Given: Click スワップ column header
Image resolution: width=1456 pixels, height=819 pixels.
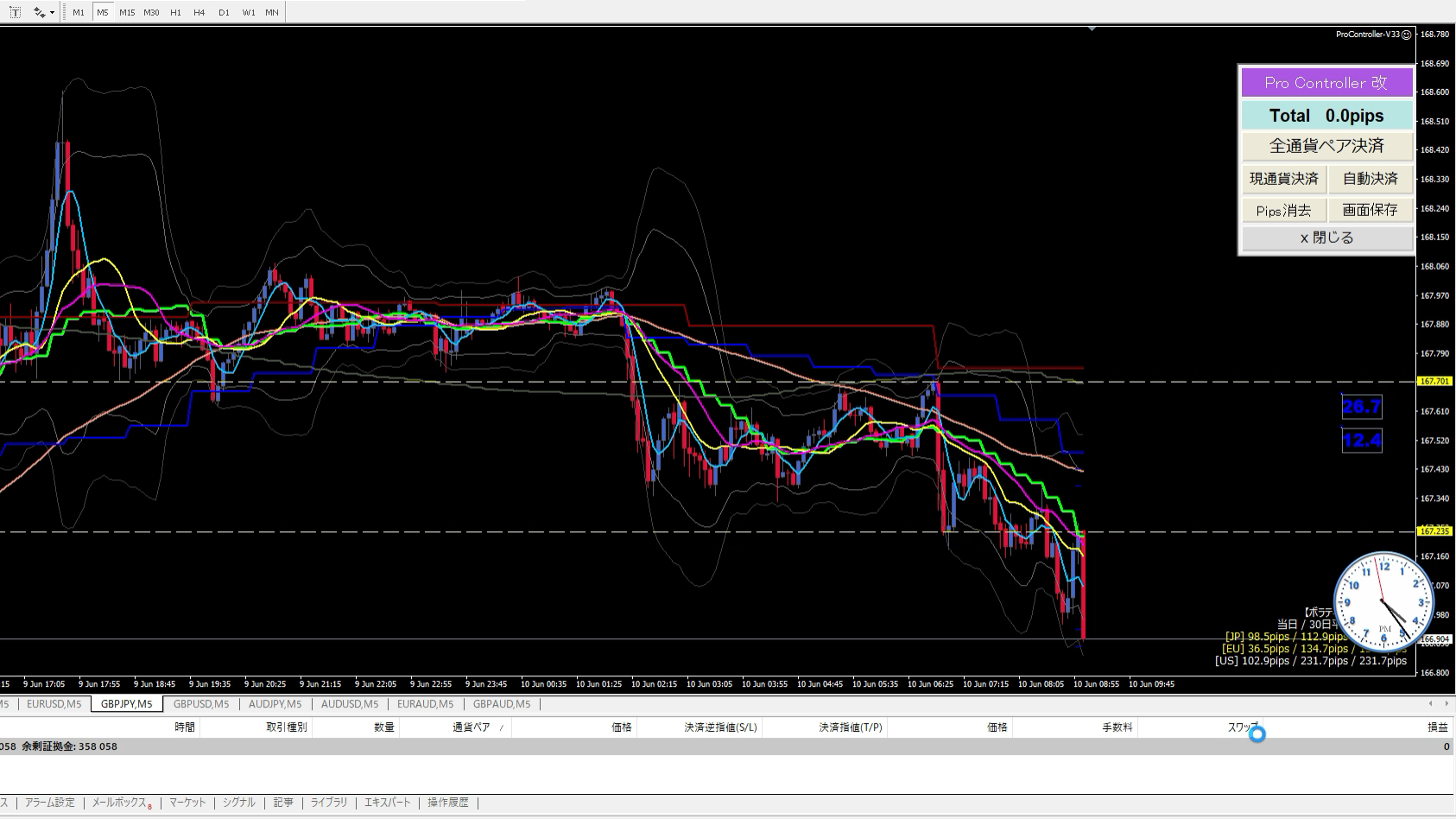Looking at the screenshot, I should [1244, 727].
